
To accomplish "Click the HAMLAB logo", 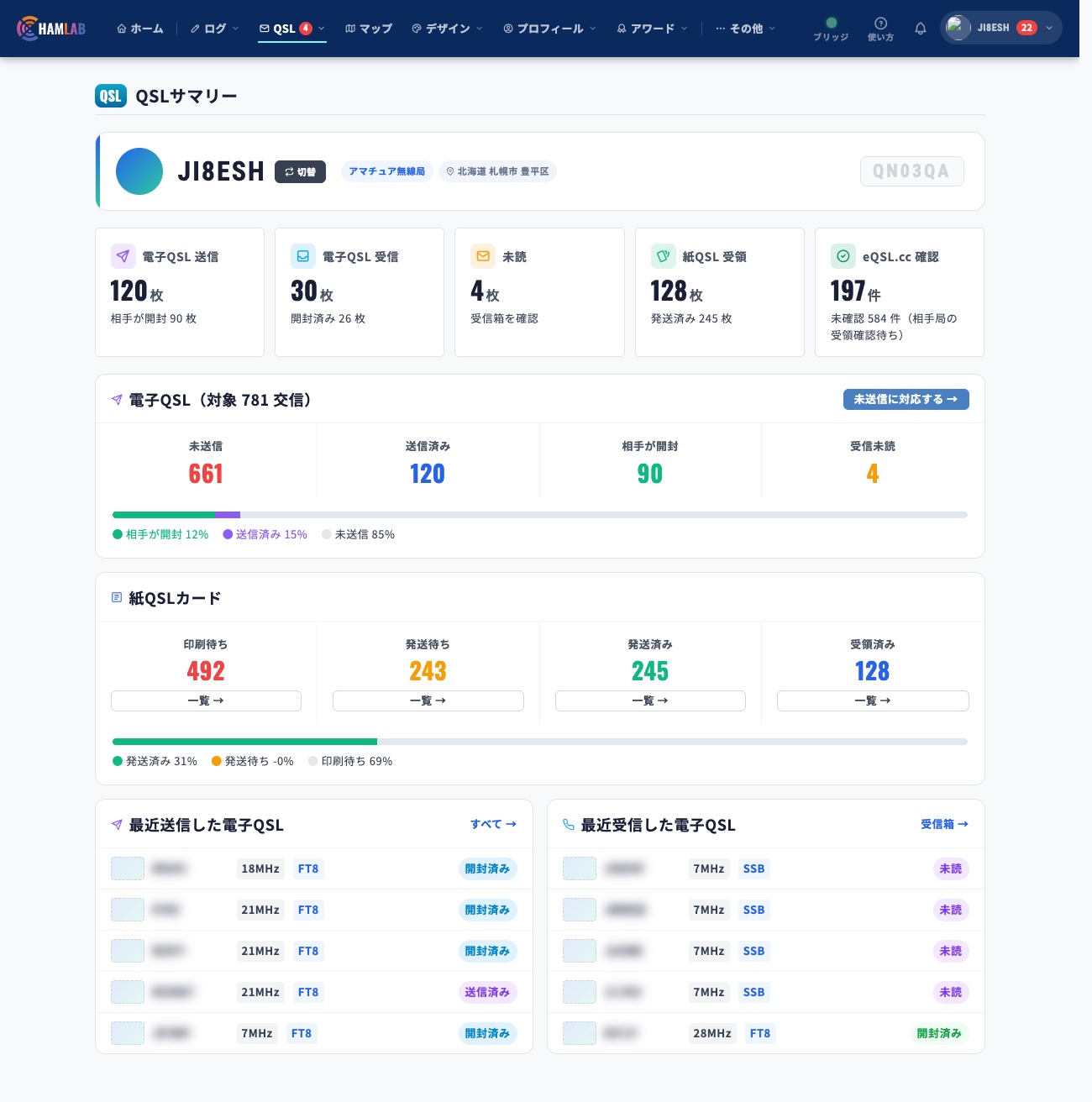I will 51,29.
